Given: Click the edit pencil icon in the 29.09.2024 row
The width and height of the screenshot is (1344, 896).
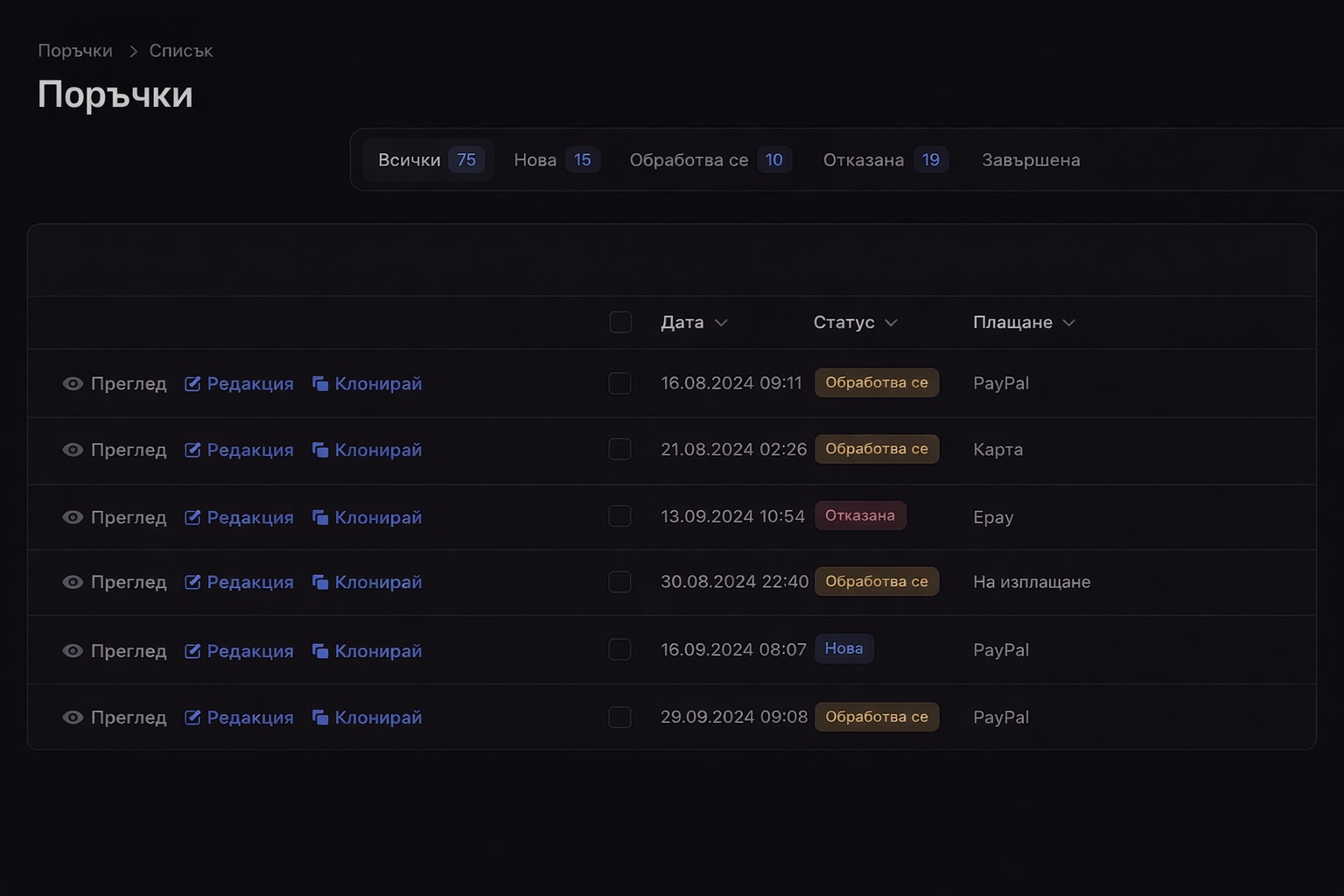Looking at the screenshot, I should (192, 717).
